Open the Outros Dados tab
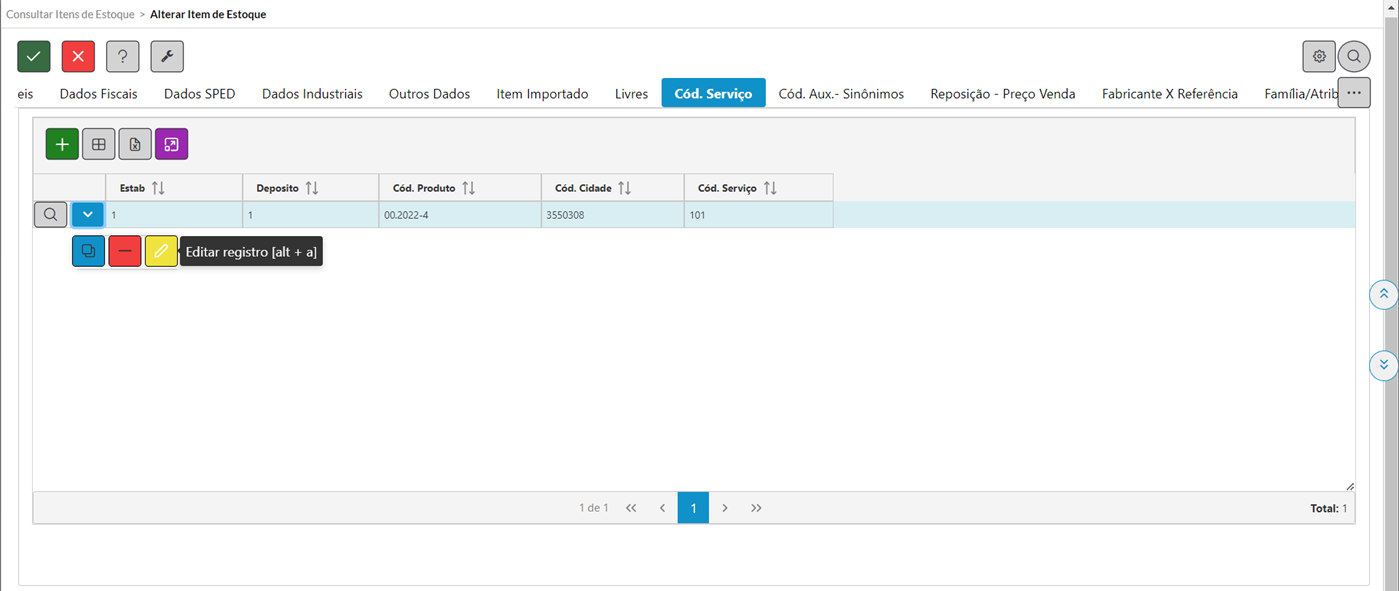The width and height of the screenshot is (1399, 591). (x=429, y=94)
